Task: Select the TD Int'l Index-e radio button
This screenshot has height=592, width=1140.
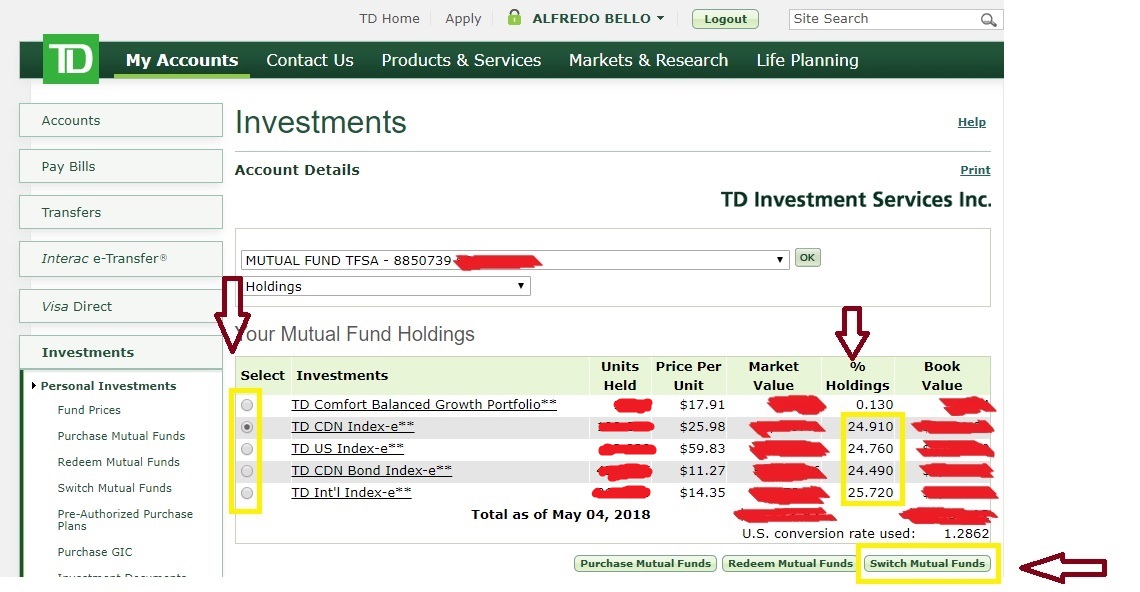Action: click(x=247, y=492)
